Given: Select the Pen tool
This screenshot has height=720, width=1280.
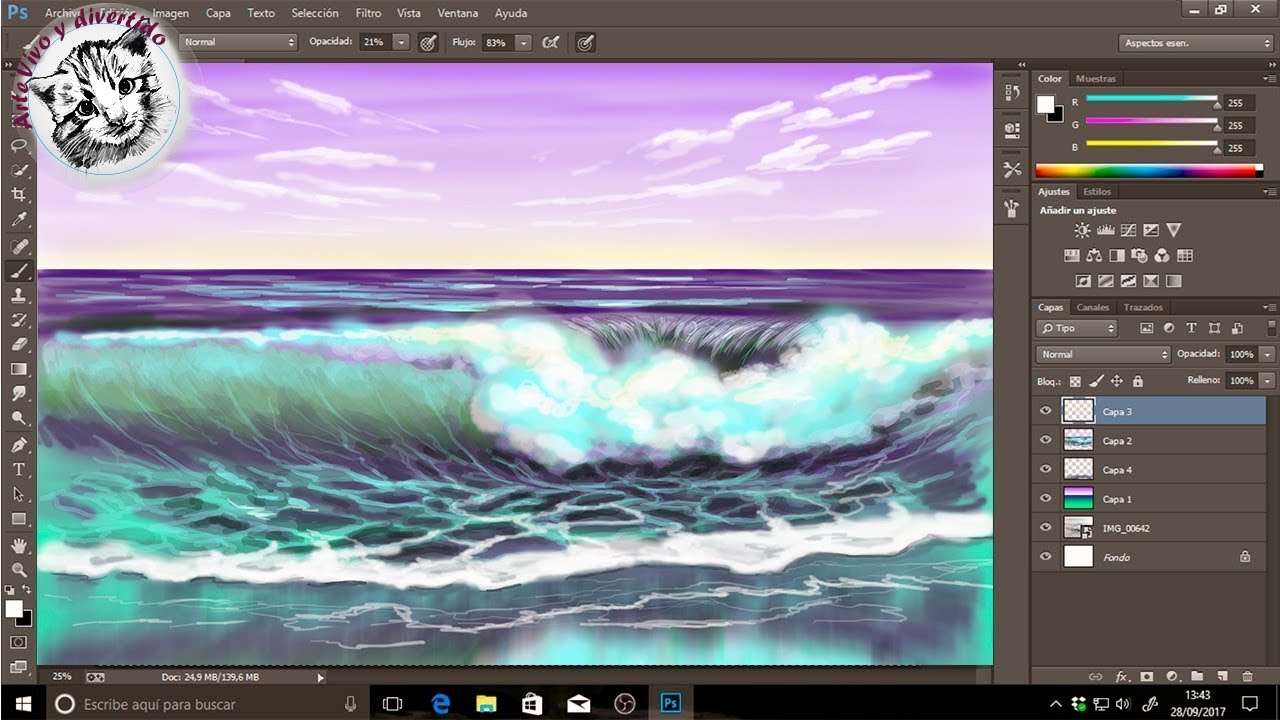Looking at the screenshot, I should 18,444.
